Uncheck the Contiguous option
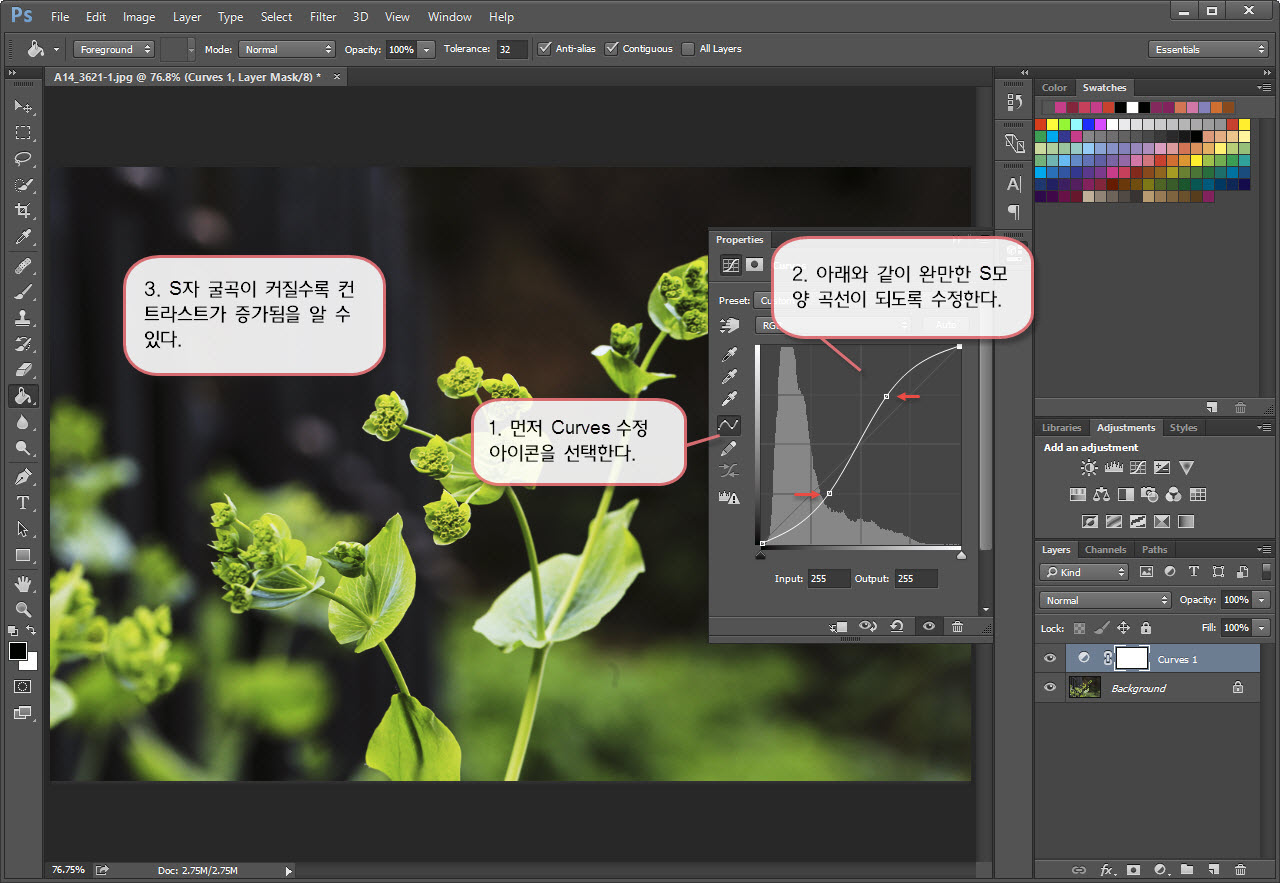 click(612, 48)
